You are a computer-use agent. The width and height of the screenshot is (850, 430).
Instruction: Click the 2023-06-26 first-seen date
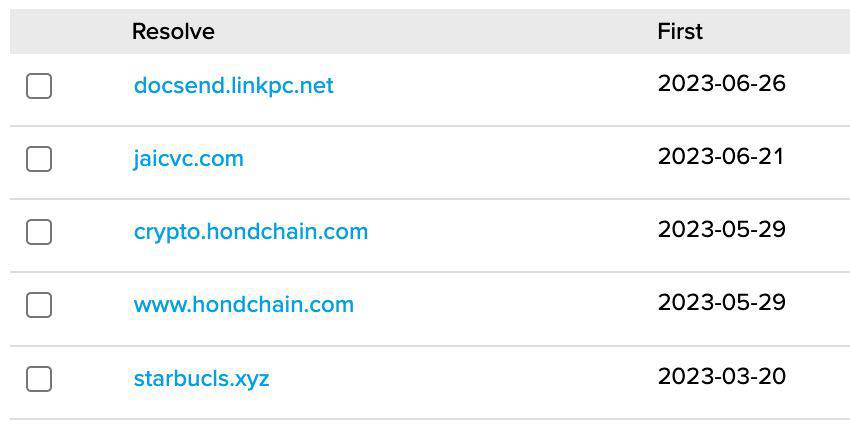pyautogui.click(x=721, y=83)
